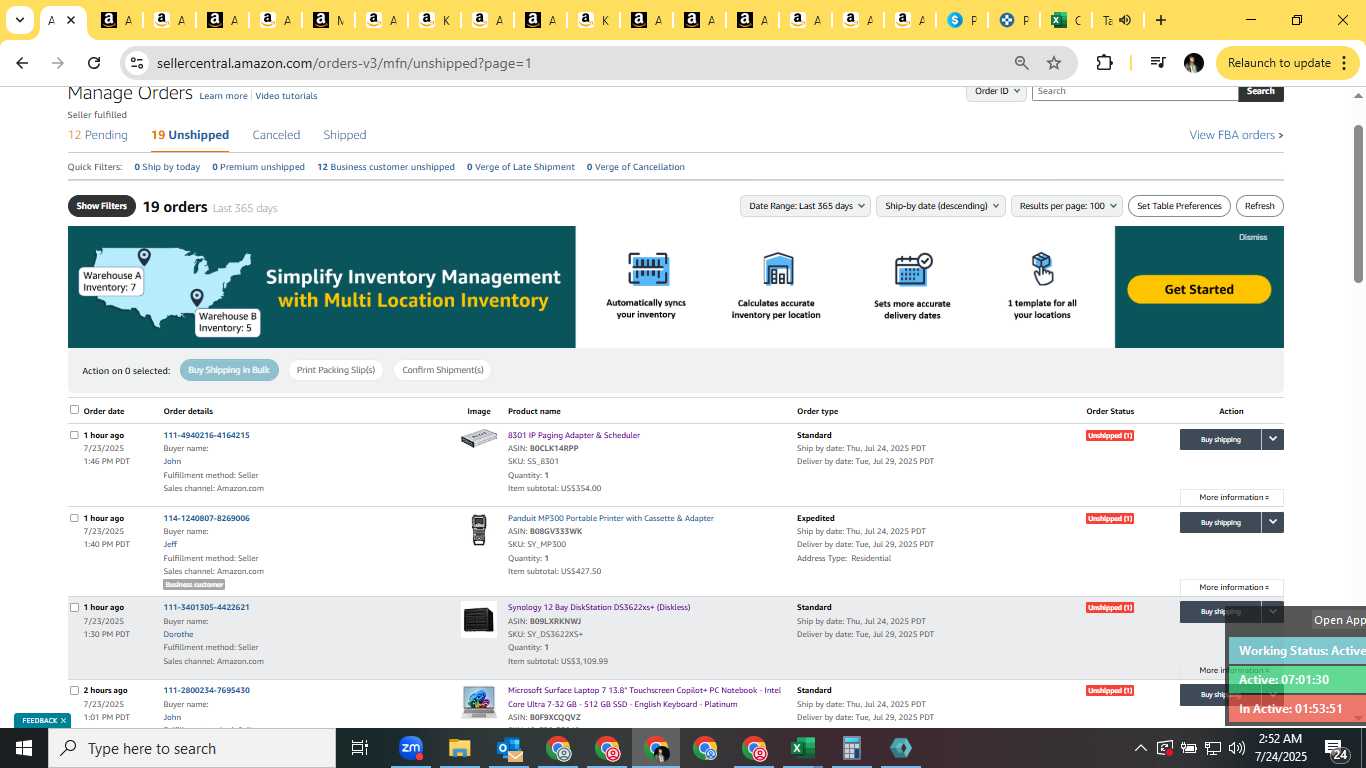Image resolution: width=1366 pixels, height=768 pixels.
Task: Click Set Table Preferences
Action: [x=1179, y=206]
